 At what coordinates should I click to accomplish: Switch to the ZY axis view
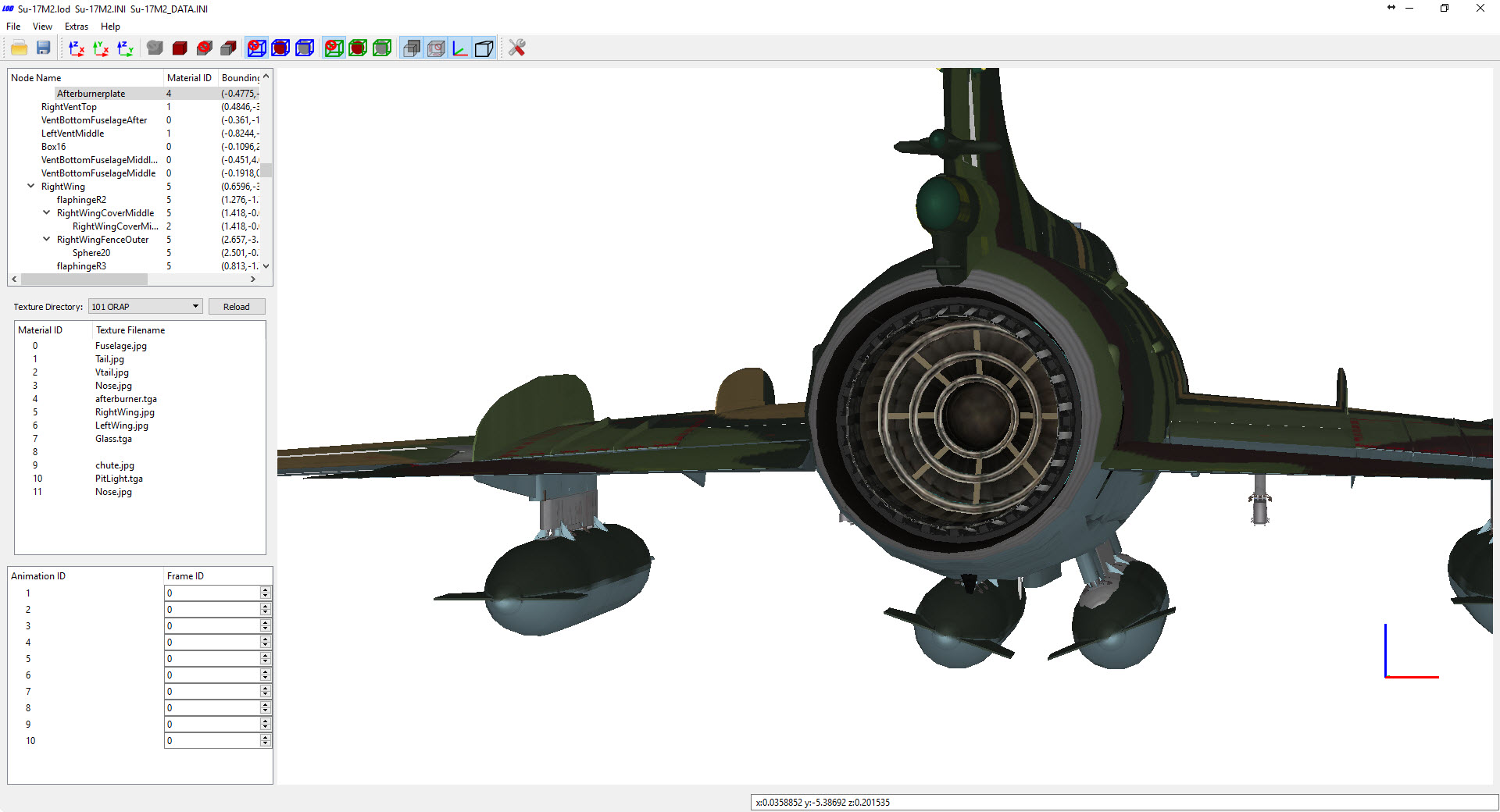(x=125, y=48)
